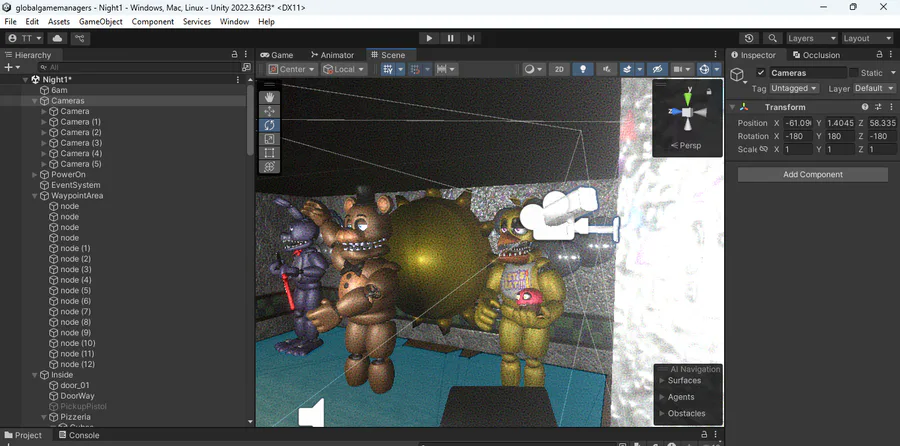Open the Local rotation handle dropdown
This screenshot has height=446, width=900.
click(344, 69)
